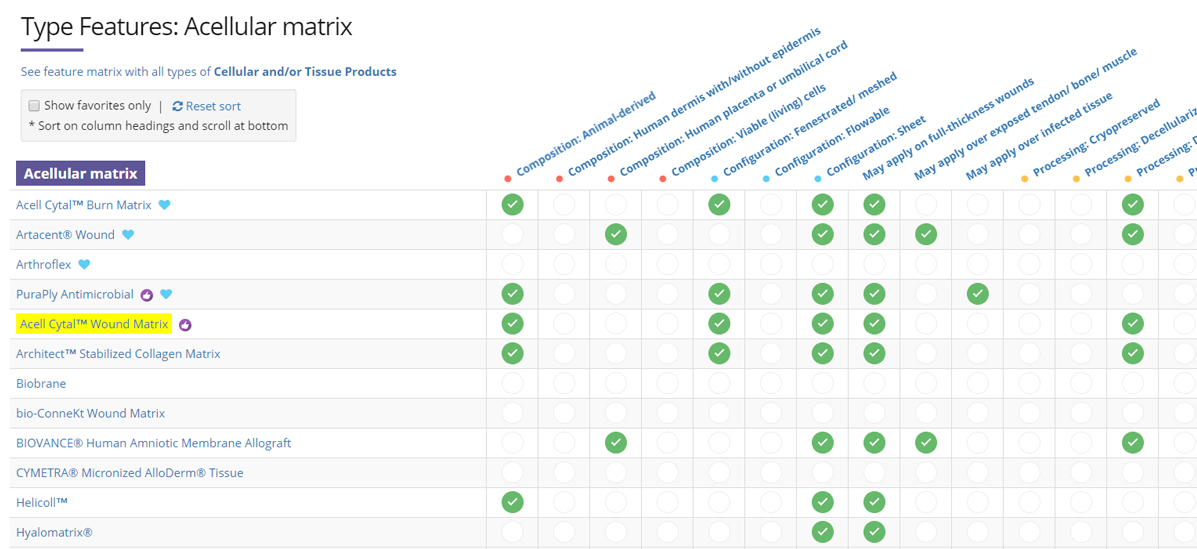Image resolution: width=1197 pixels, height=549 pixels.
Task: Open the Biobrane product link
Action: click(x=41, y=383)
